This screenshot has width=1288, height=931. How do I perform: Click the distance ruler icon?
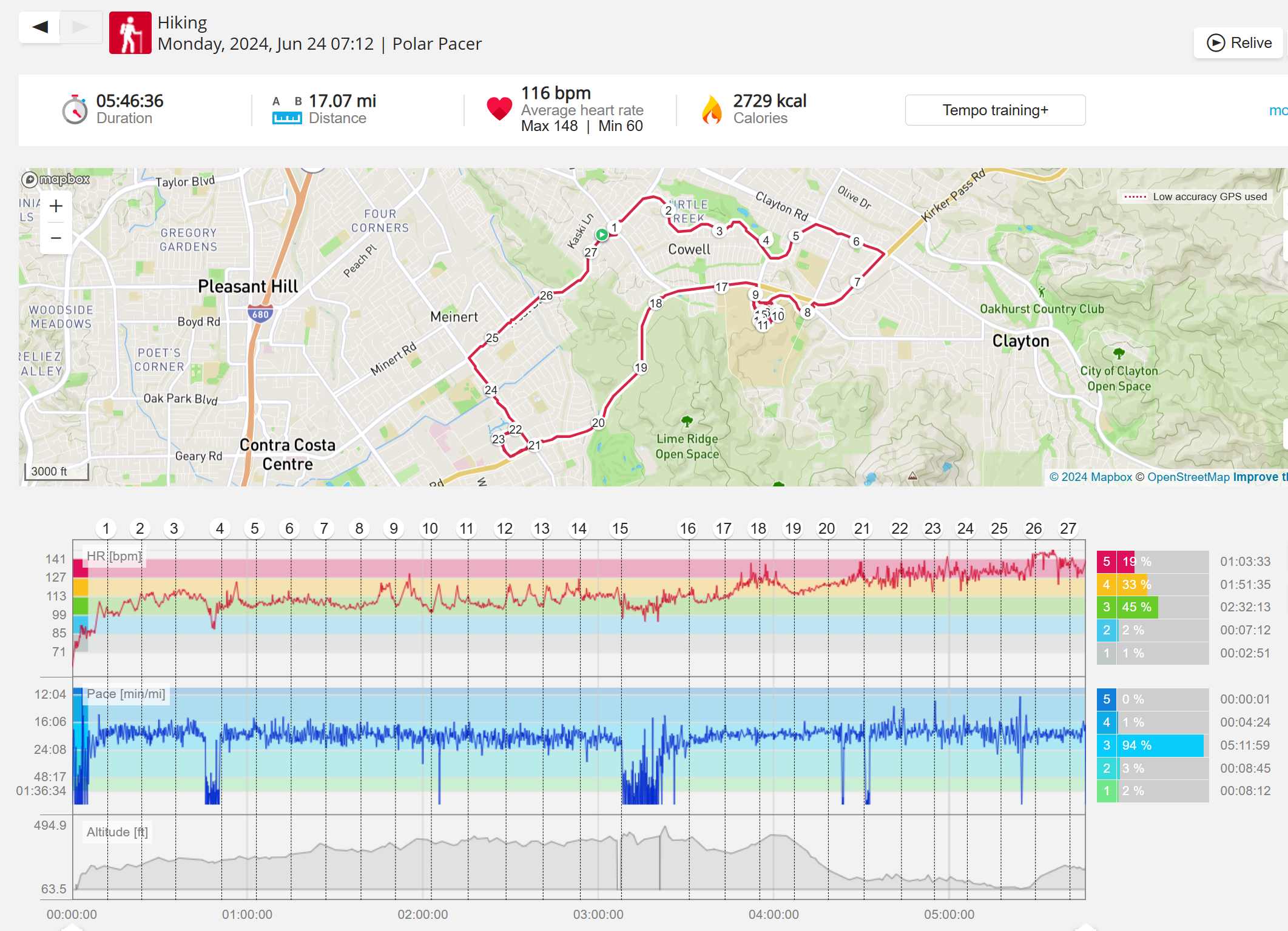pos(286,118)
